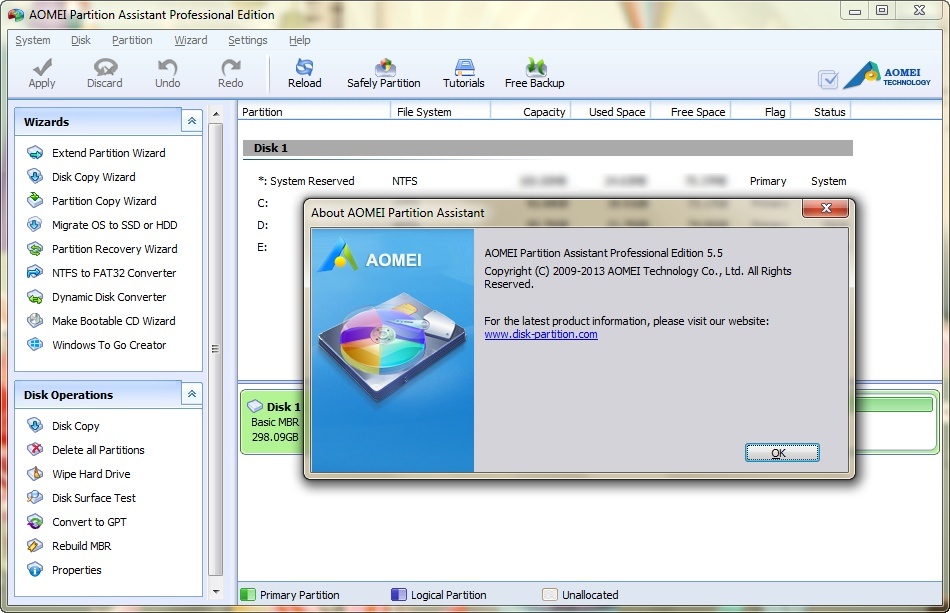The width and height of the screenshot is (950, 613).
Task: Click the sidebar scrollbar down arrow
Action: (x=216, y=592)
